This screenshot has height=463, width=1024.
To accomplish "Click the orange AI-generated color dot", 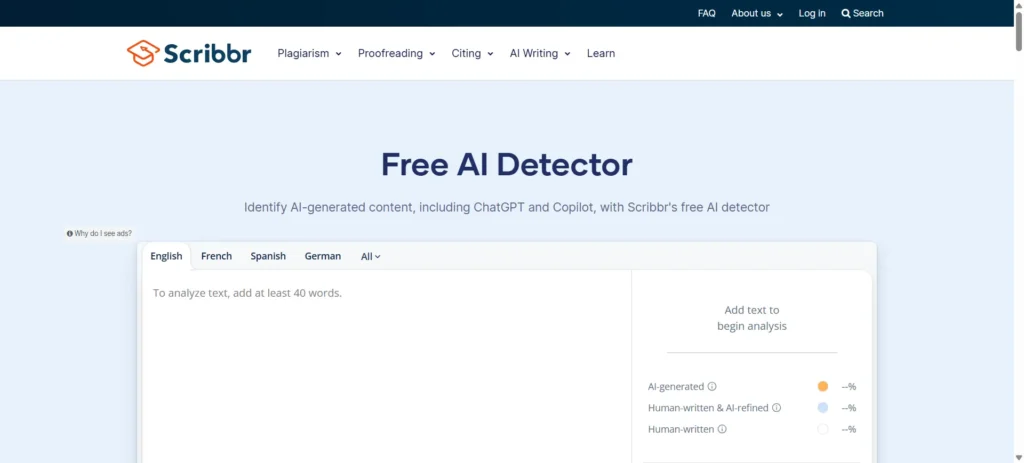I will [823, 387].
